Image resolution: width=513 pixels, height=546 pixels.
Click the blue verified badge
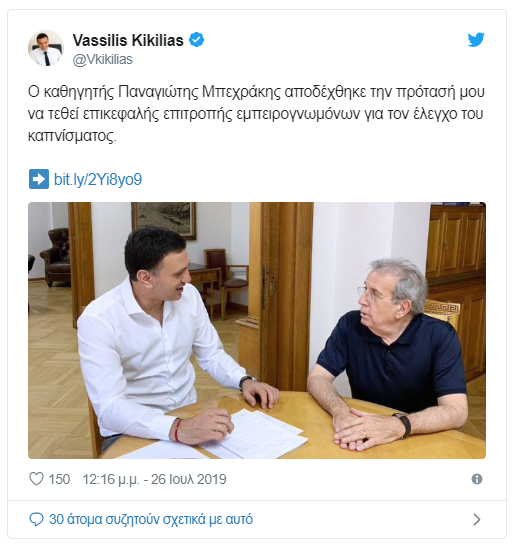196,40
